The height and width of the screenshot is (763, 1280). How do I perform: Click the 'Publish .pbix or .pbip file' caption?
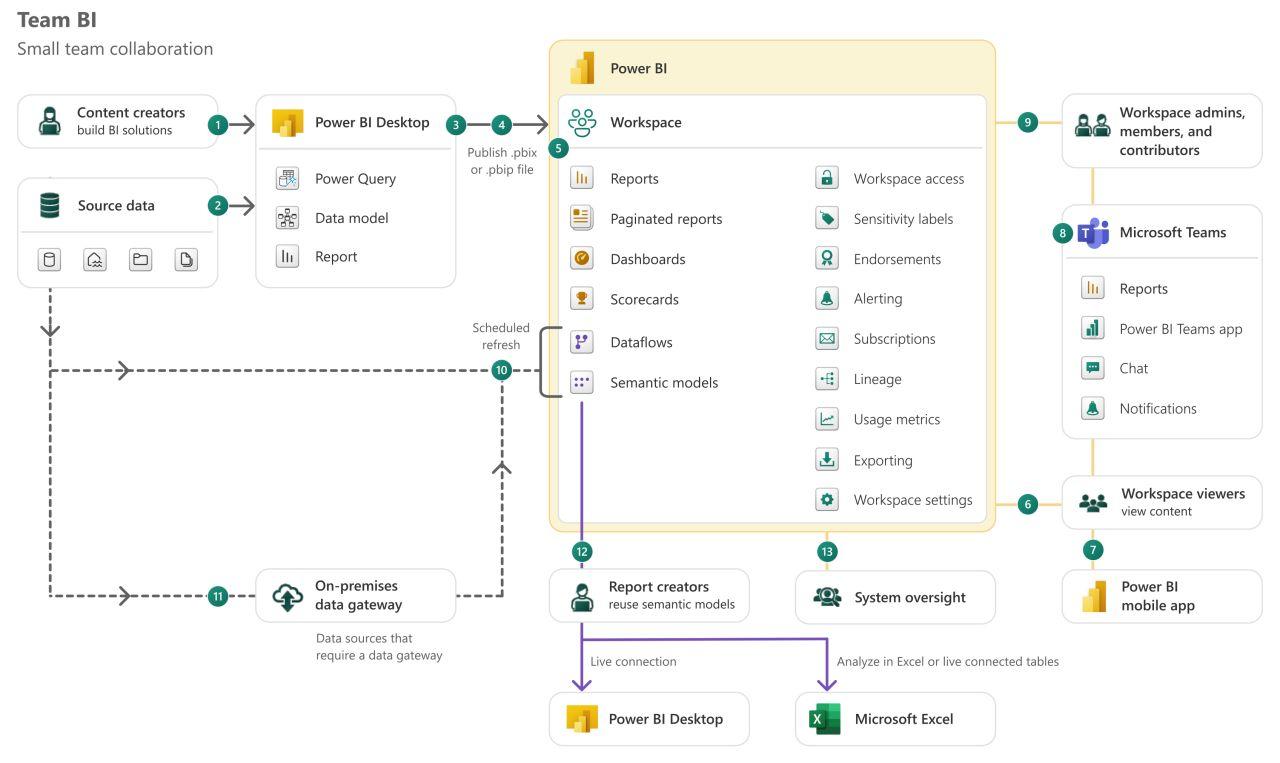click(x=501, y=161)
